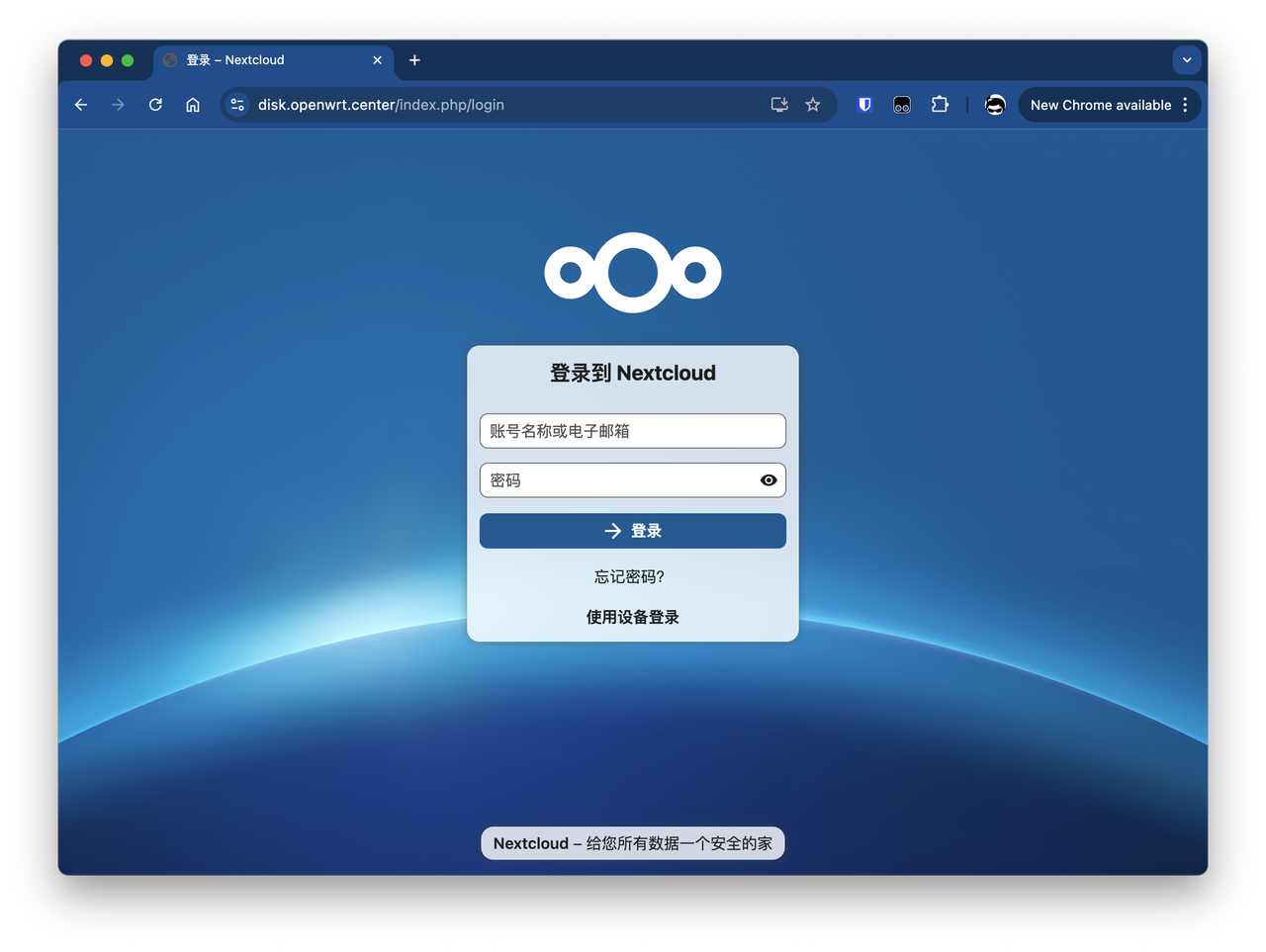Go back to the previous page
Image resolution: width=1266 pixels, height=952 pixels.
coord(81,105)
